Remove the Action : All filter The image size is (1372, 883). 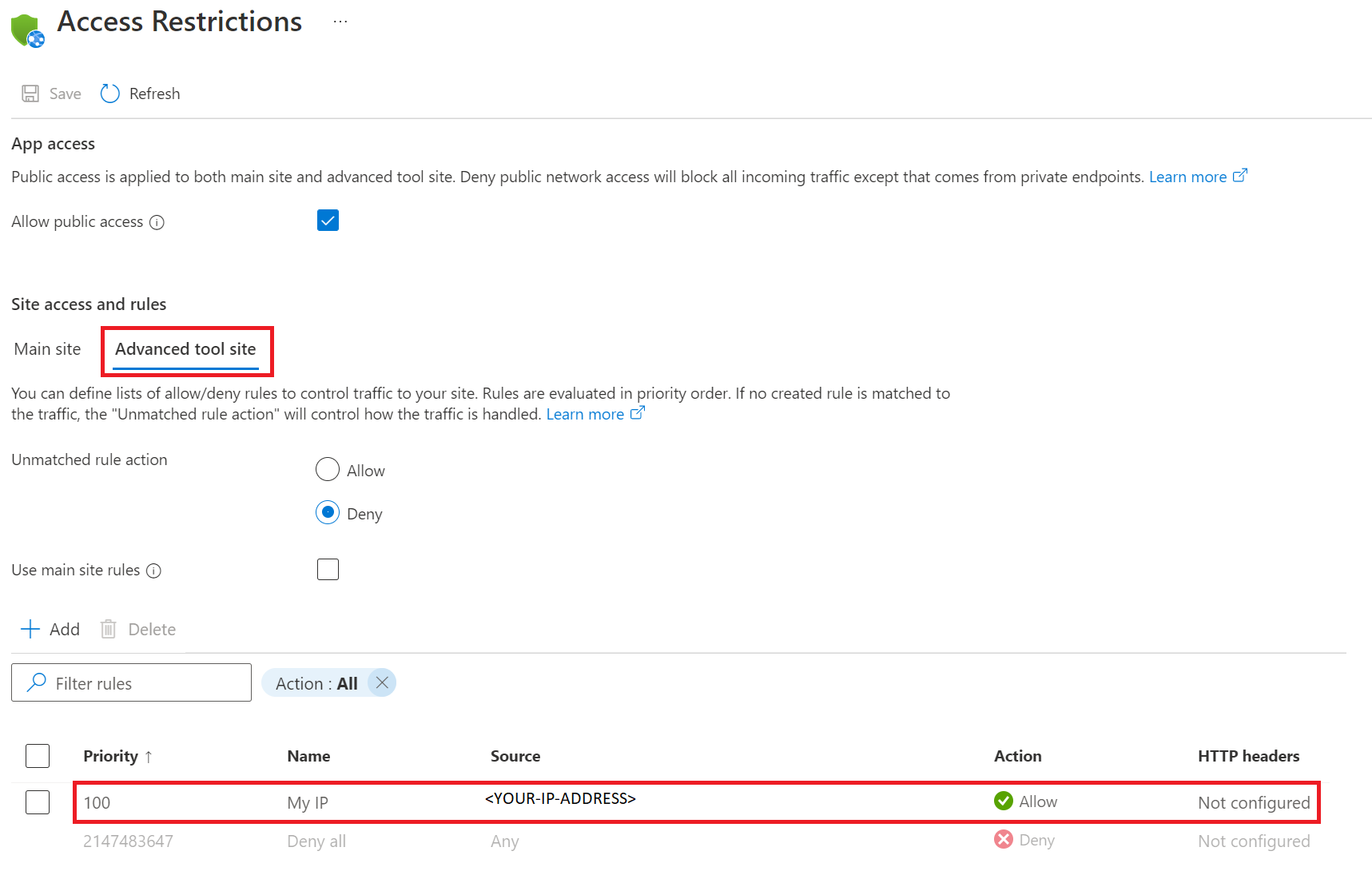point(382,683)
